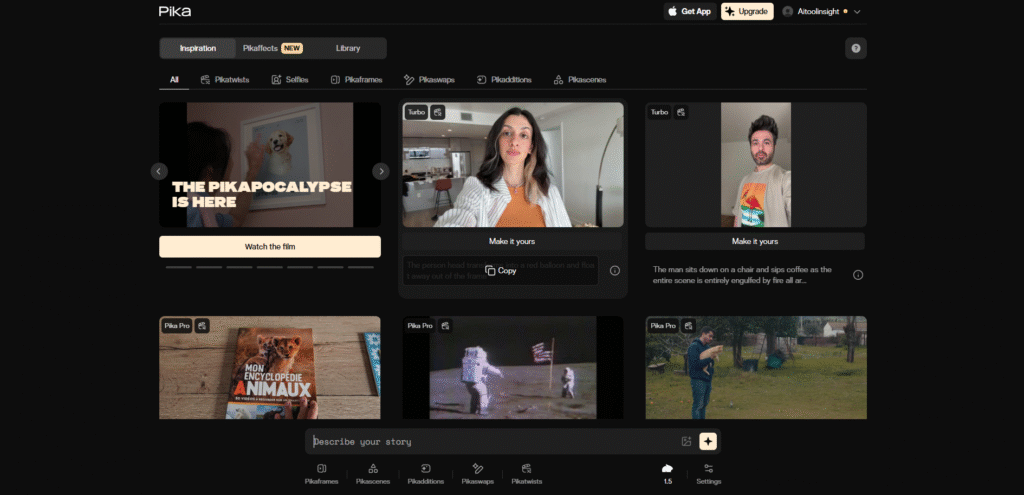
Task: Click Pikatwists icon on man video
Action: pos(680,112)
